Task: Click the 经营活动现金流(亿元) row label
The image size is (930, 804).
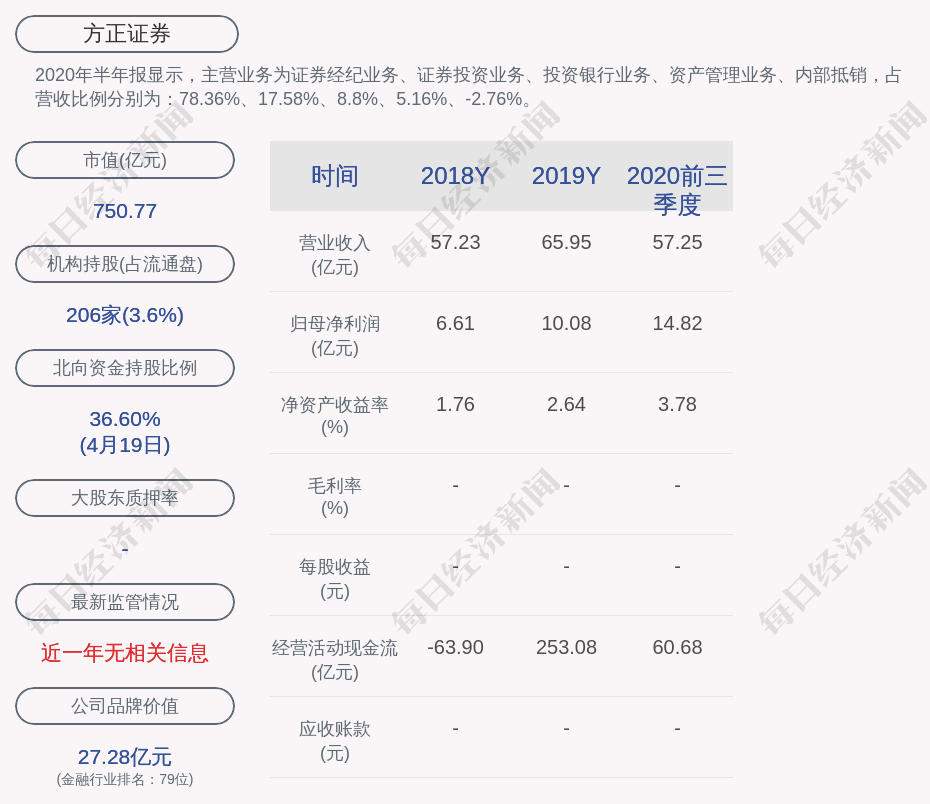Action: point(335,659)
